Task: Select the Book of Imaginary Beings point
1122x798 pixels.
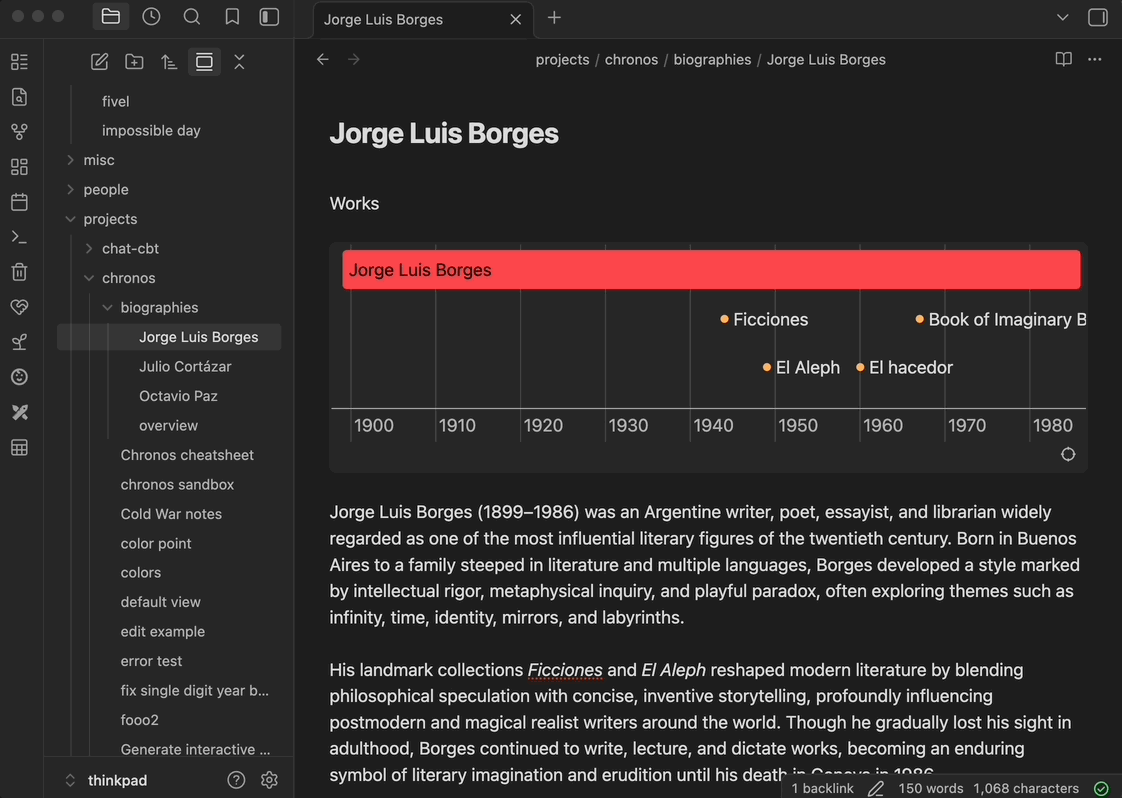Action: pos(1000,319)
